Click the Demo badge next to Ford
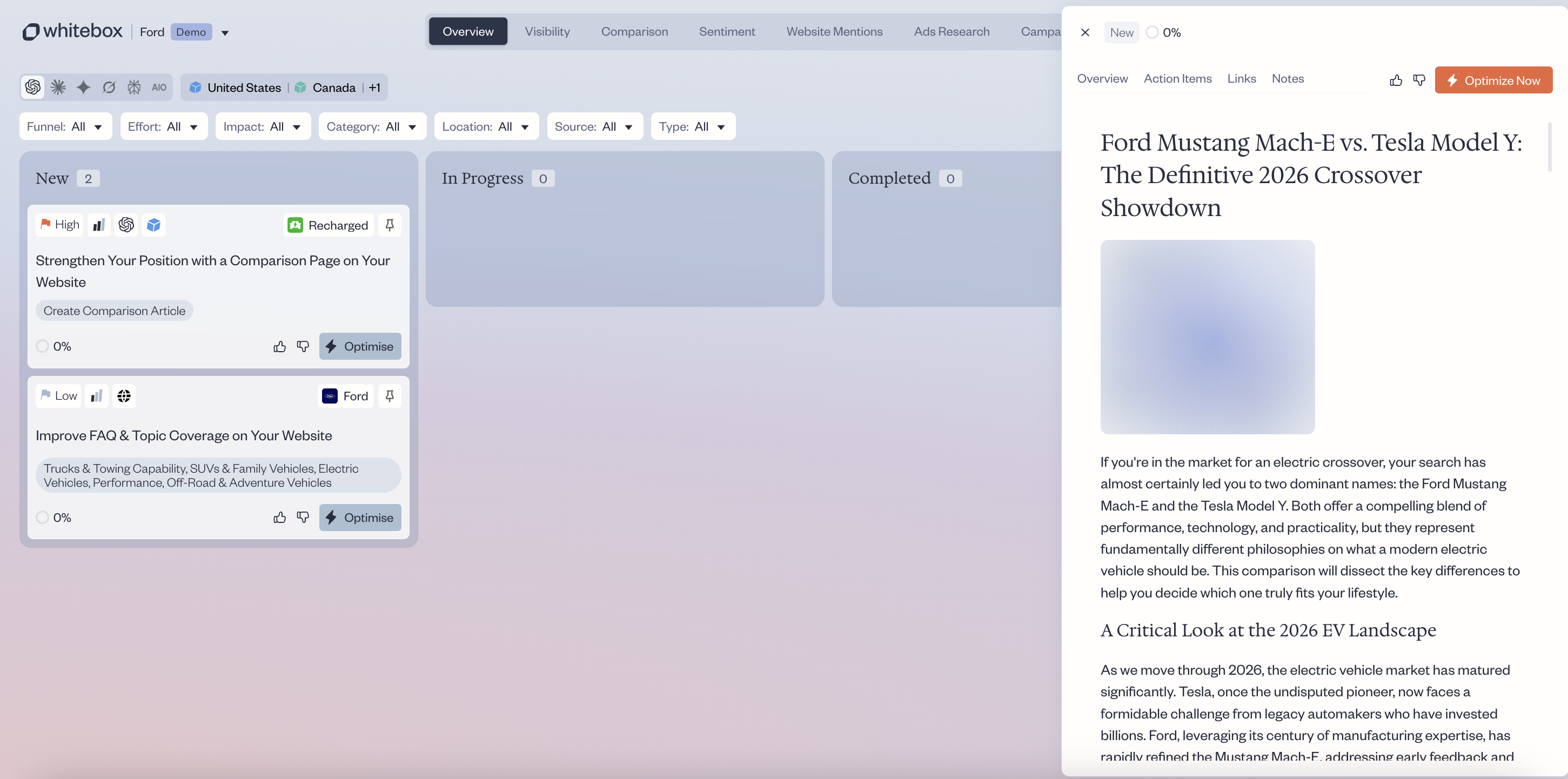 point(191,32)
